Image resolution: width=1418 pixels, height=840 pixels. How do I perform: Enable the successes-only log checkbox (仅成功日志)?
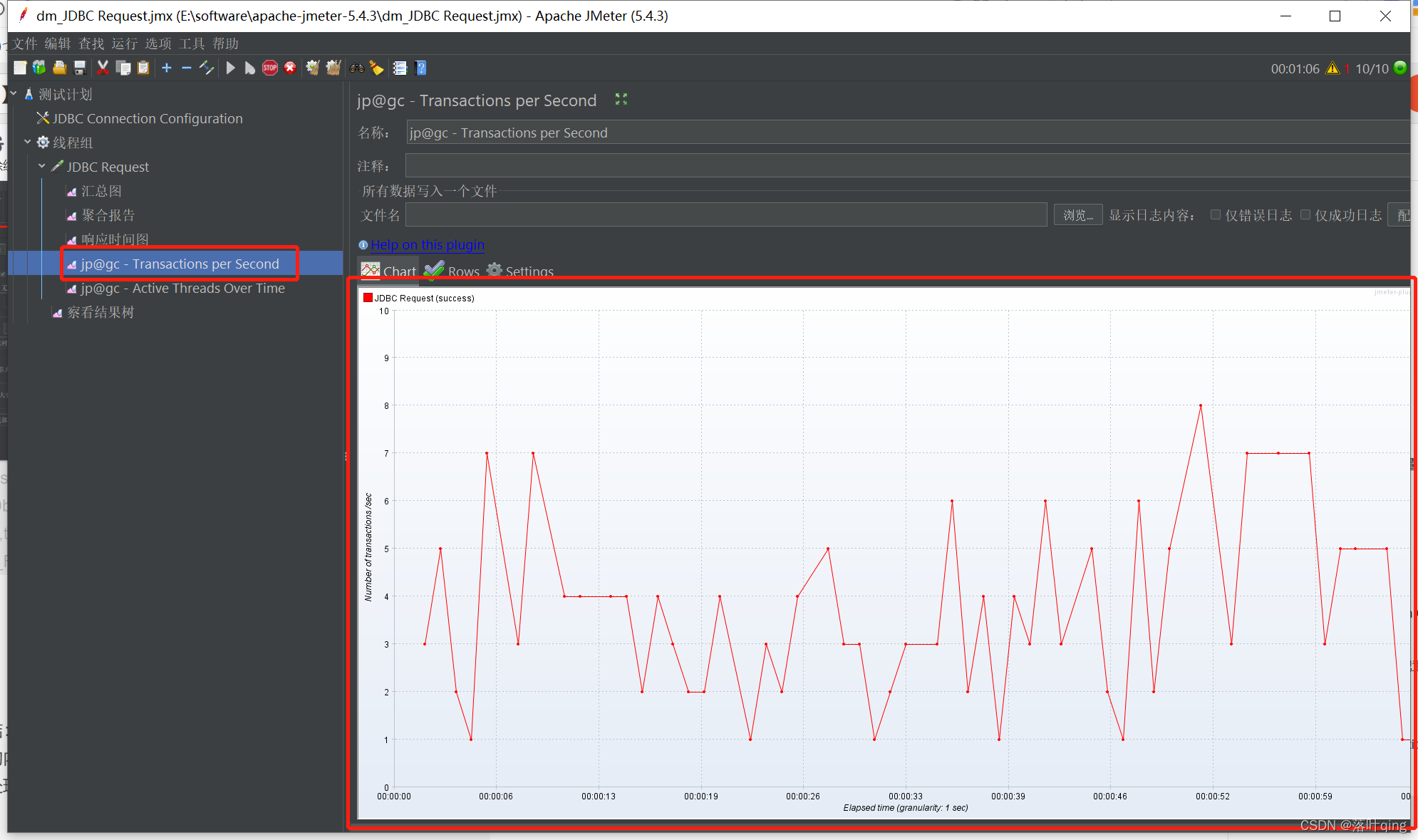click(x=1305, y=215)
